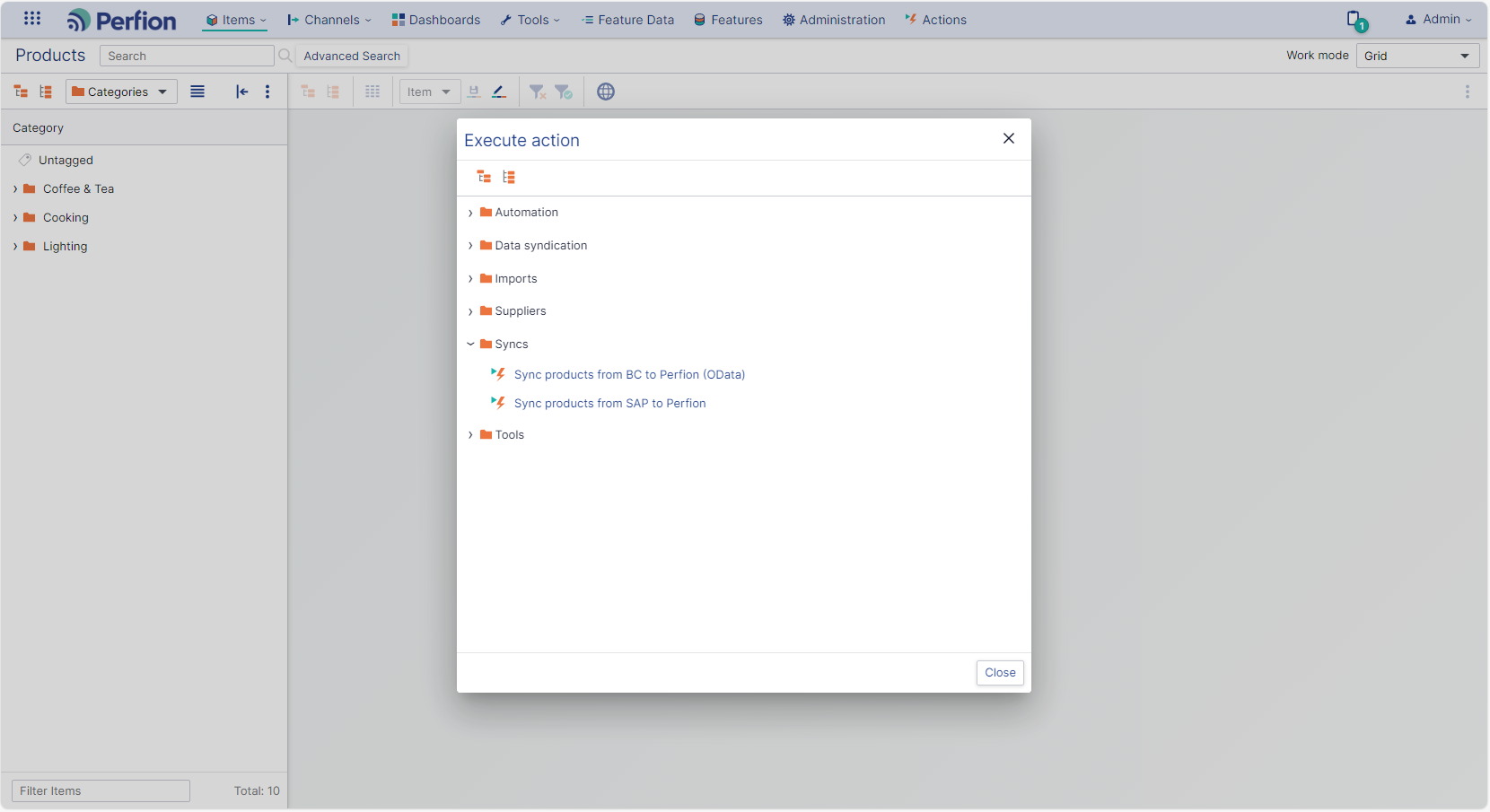Click the apply filter icon
The height and width of the screenshot is (812, 1490).
[564, 92]
